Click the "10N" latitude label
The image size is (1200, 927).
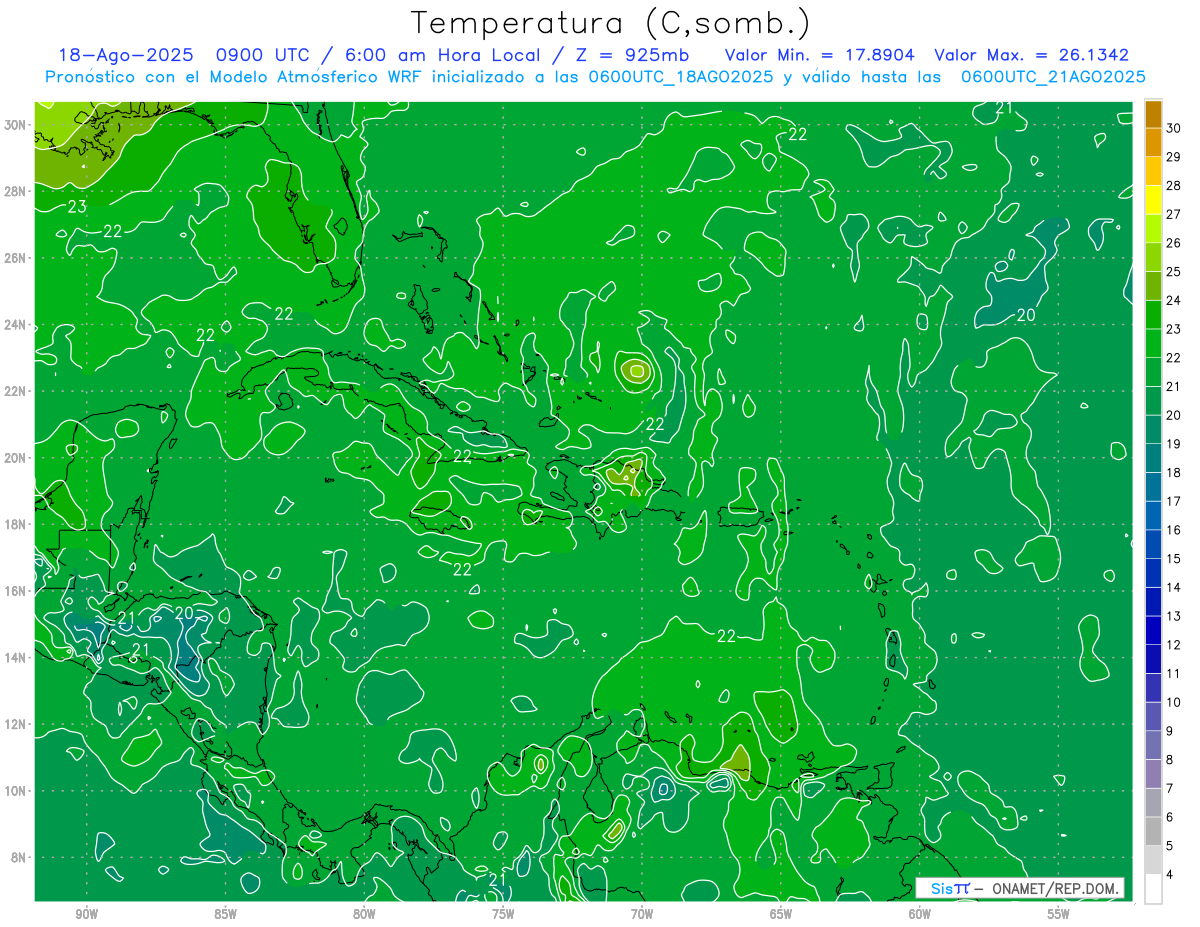(16, 790)
